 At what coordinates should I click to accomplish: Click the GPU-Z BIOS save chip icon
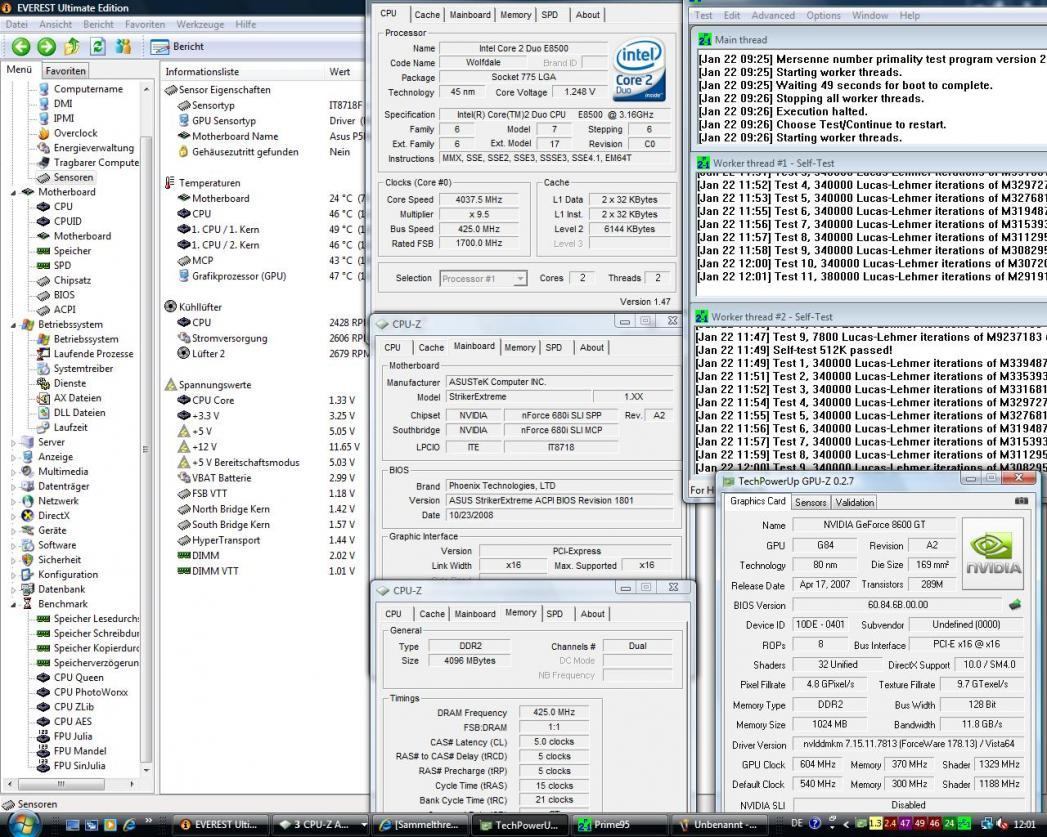click(x=1015, y=605)
